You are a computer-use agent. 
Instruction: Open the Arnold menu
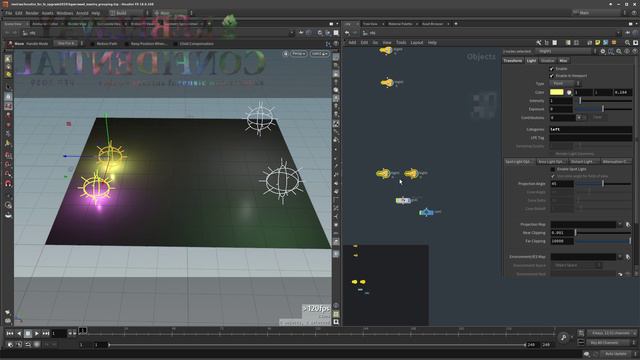82,13
